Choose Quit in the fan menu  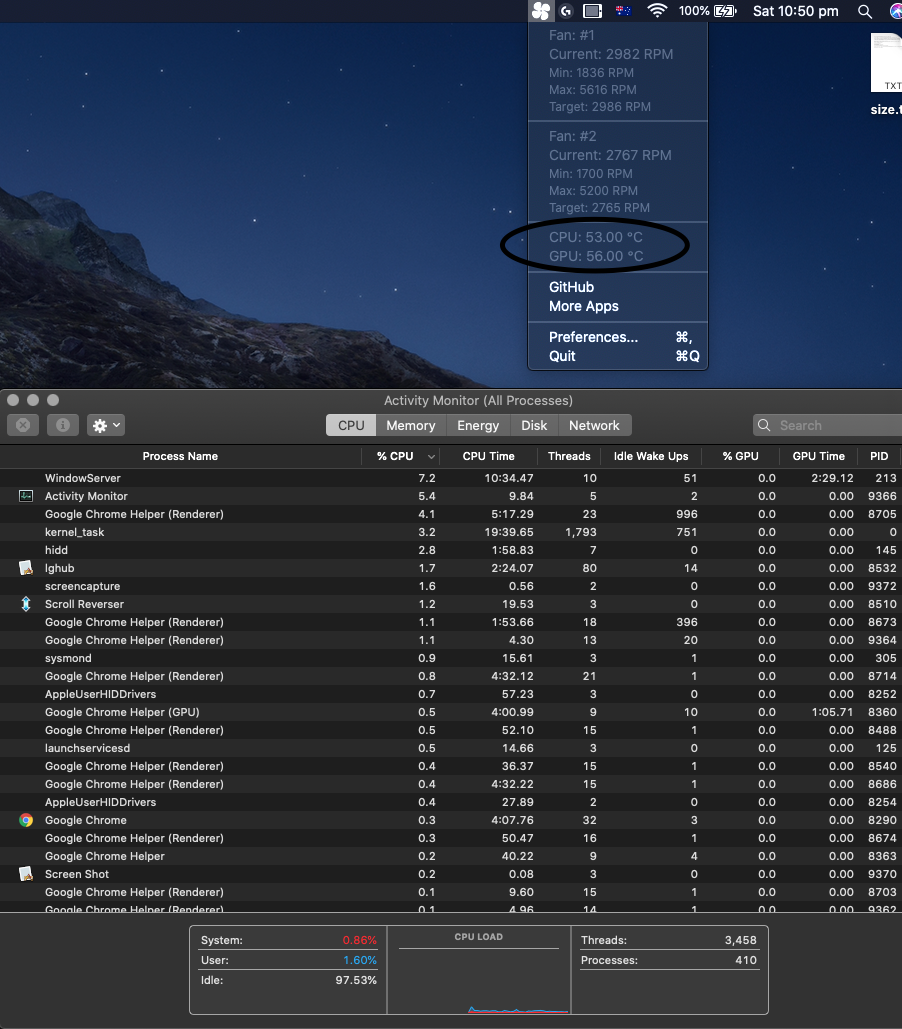pos(618,356)
